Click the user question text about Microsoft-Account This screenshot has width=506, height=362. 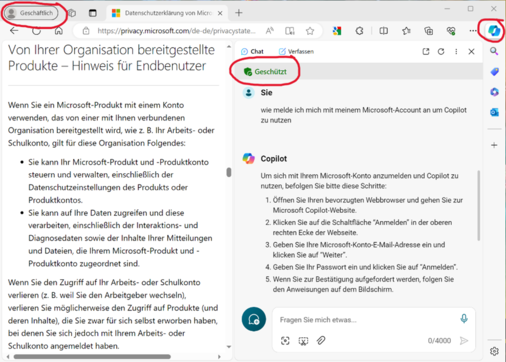[x=363, y=115]
